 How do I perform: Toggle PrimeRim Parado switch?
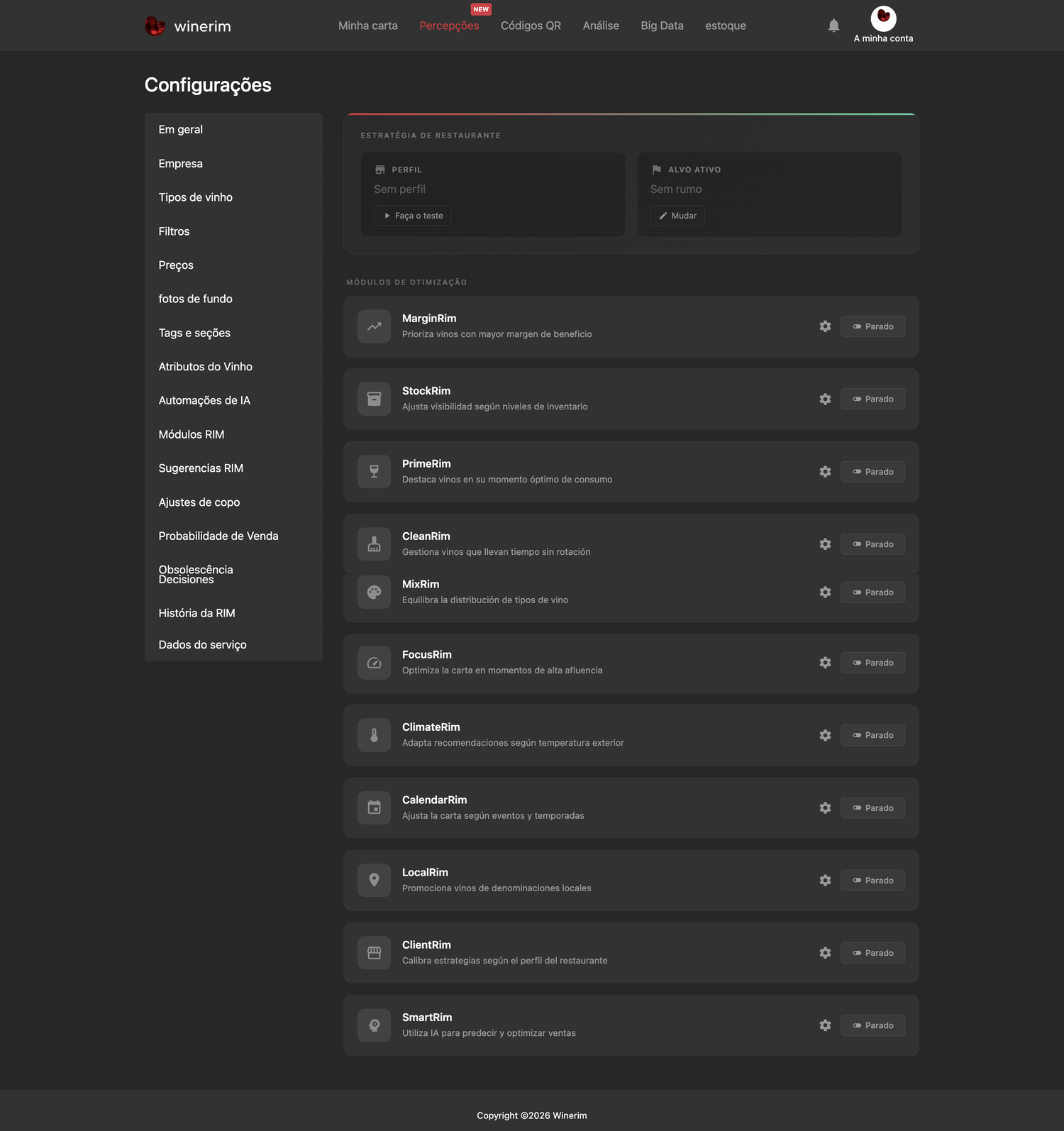pos(872,472)
